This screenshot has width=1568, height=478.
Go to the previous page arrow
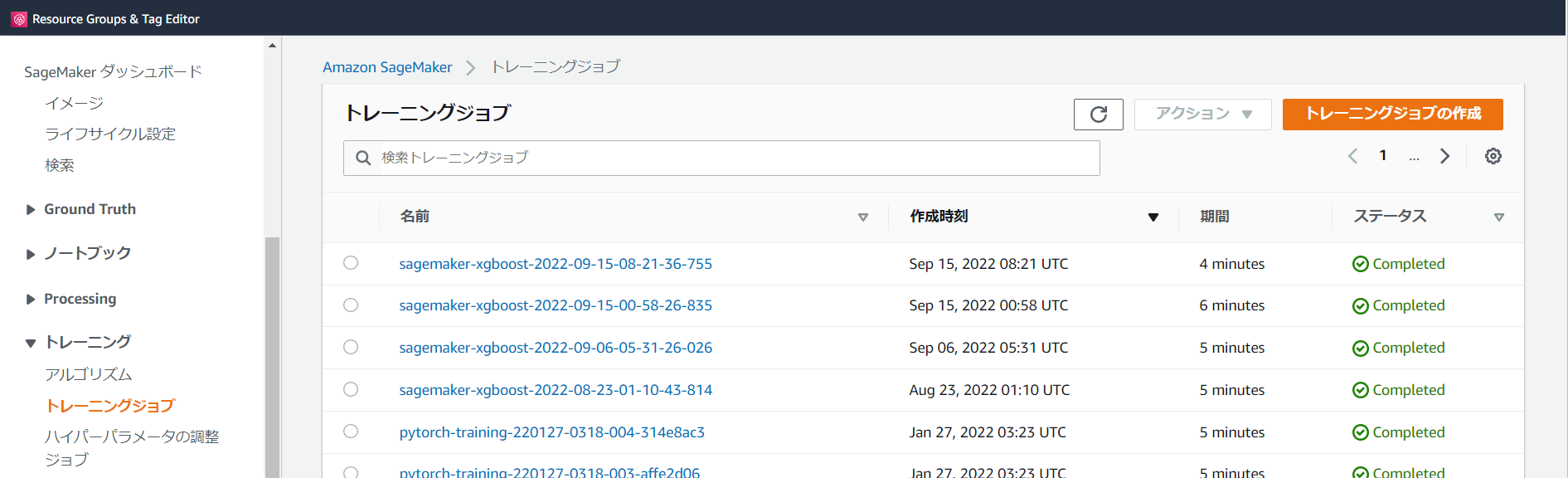[x=1352, y=156]
